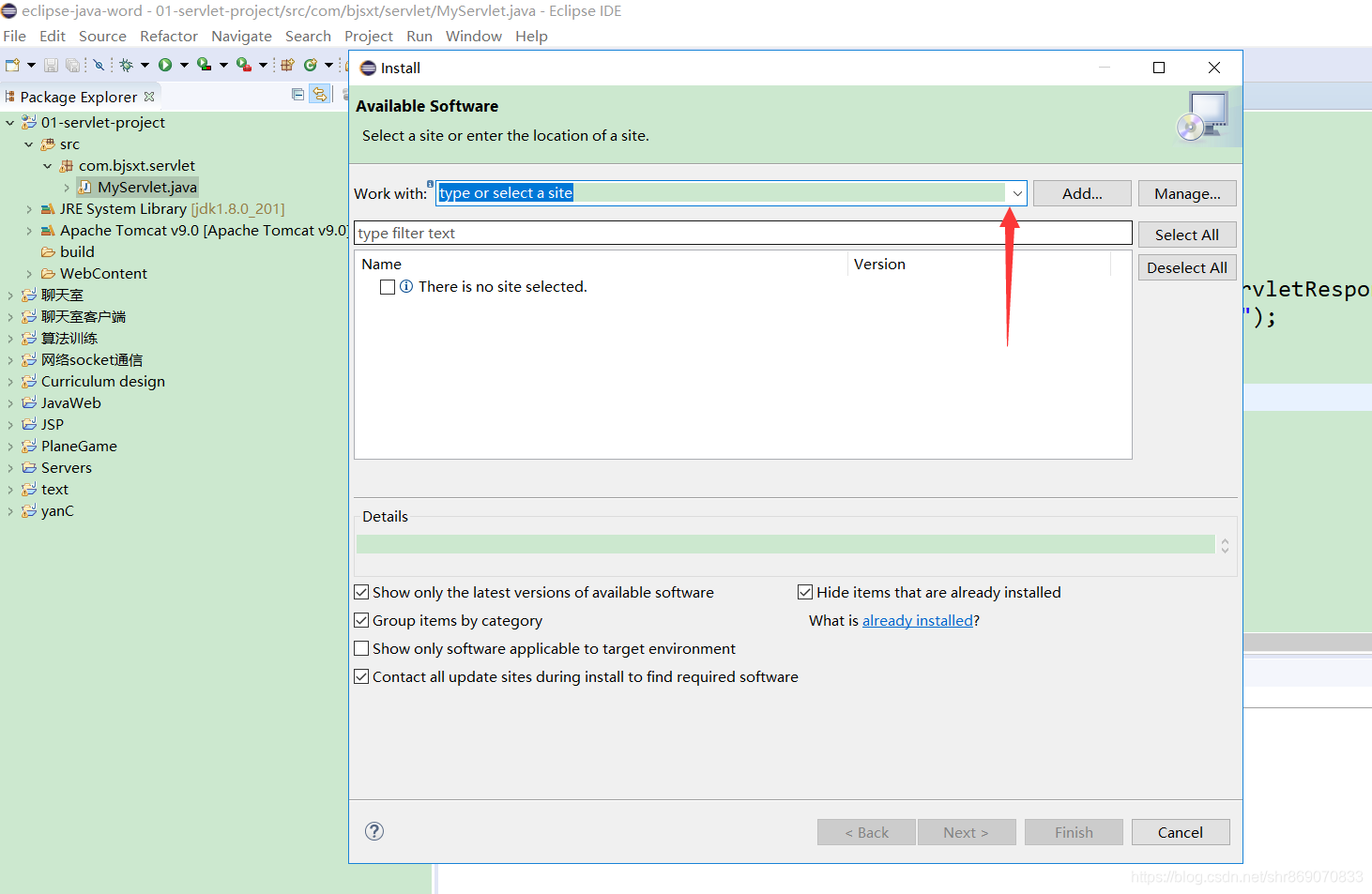Open the 'Work with' site dropdown arrow

pos(1017,193)
